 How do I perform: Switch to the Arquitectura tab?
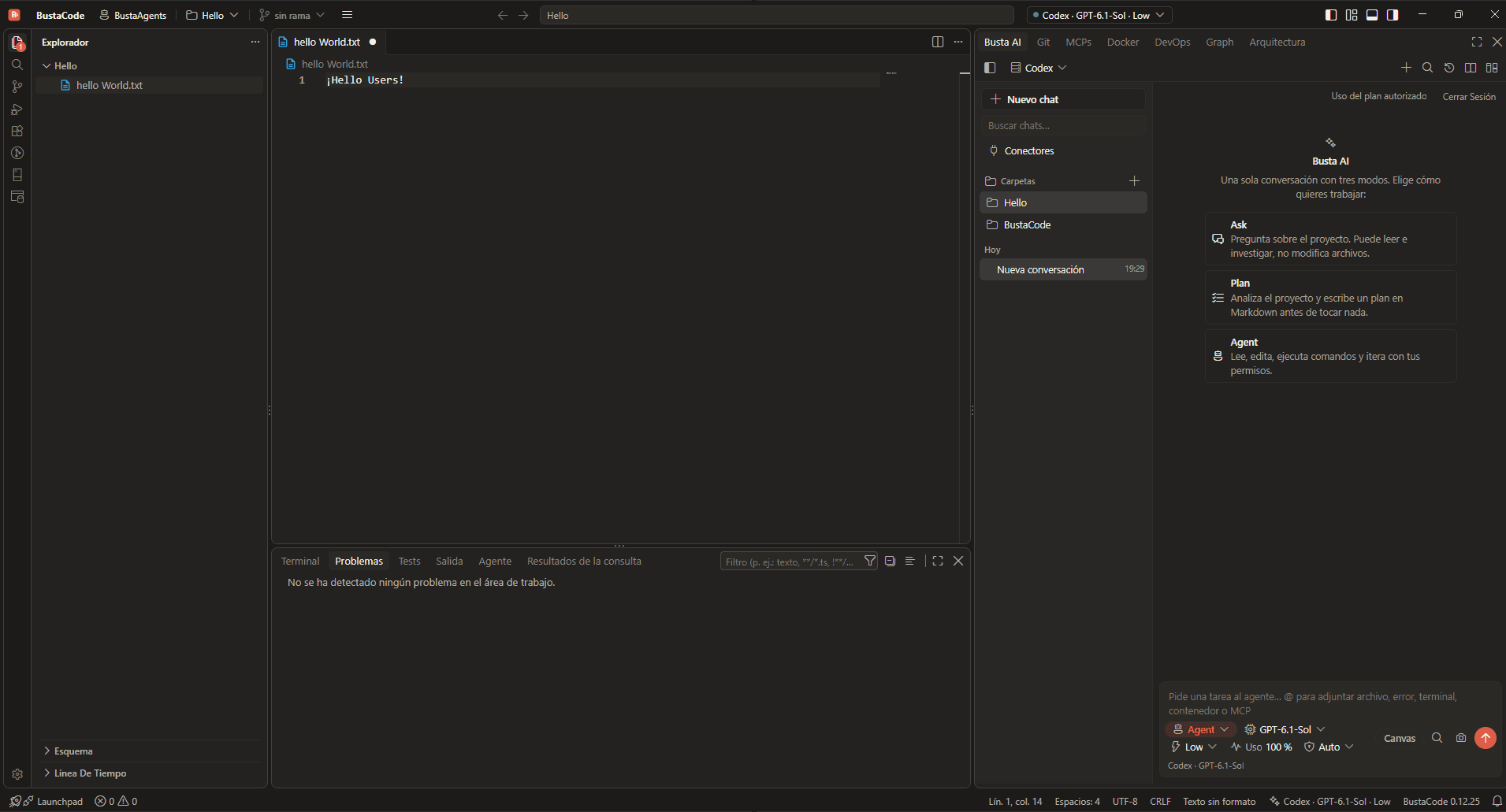[x=1277, y=42]
